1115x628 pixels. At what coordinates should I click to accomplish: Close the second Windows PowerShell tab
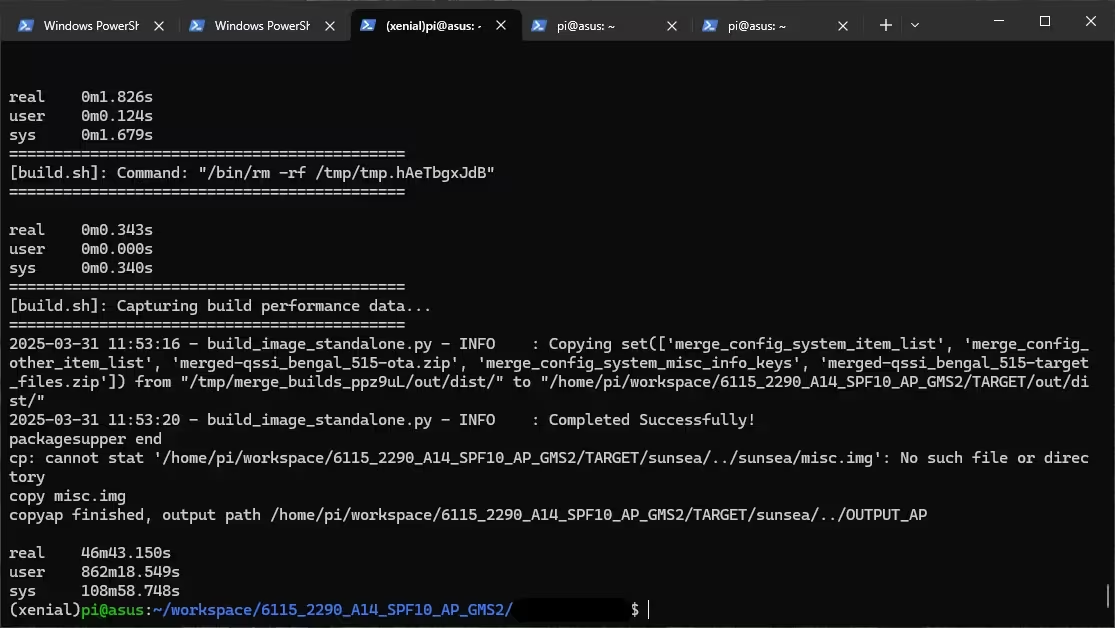coord(330,26)
